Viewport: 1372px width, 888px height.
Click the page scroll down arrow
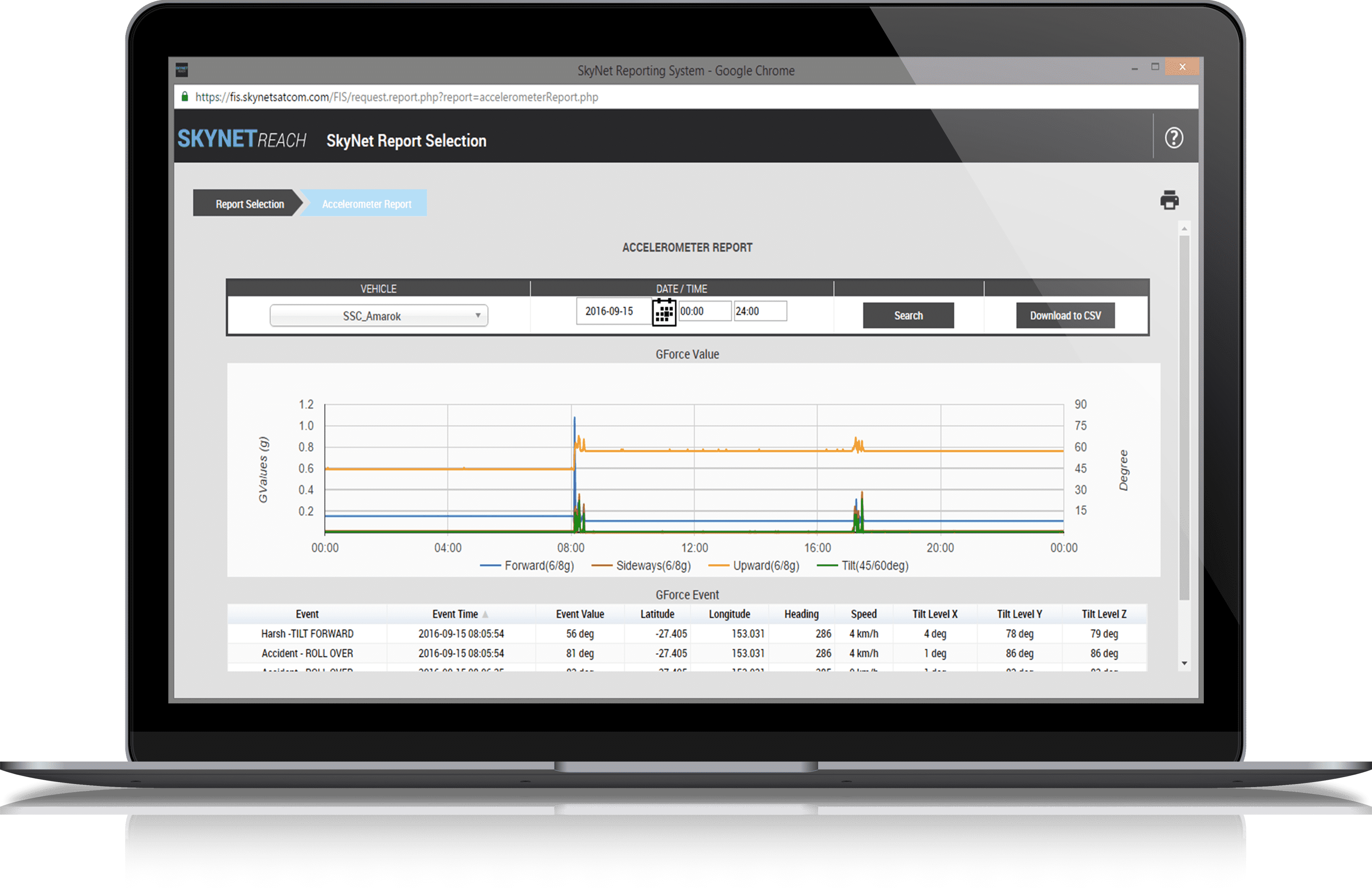coord(1184,663)
